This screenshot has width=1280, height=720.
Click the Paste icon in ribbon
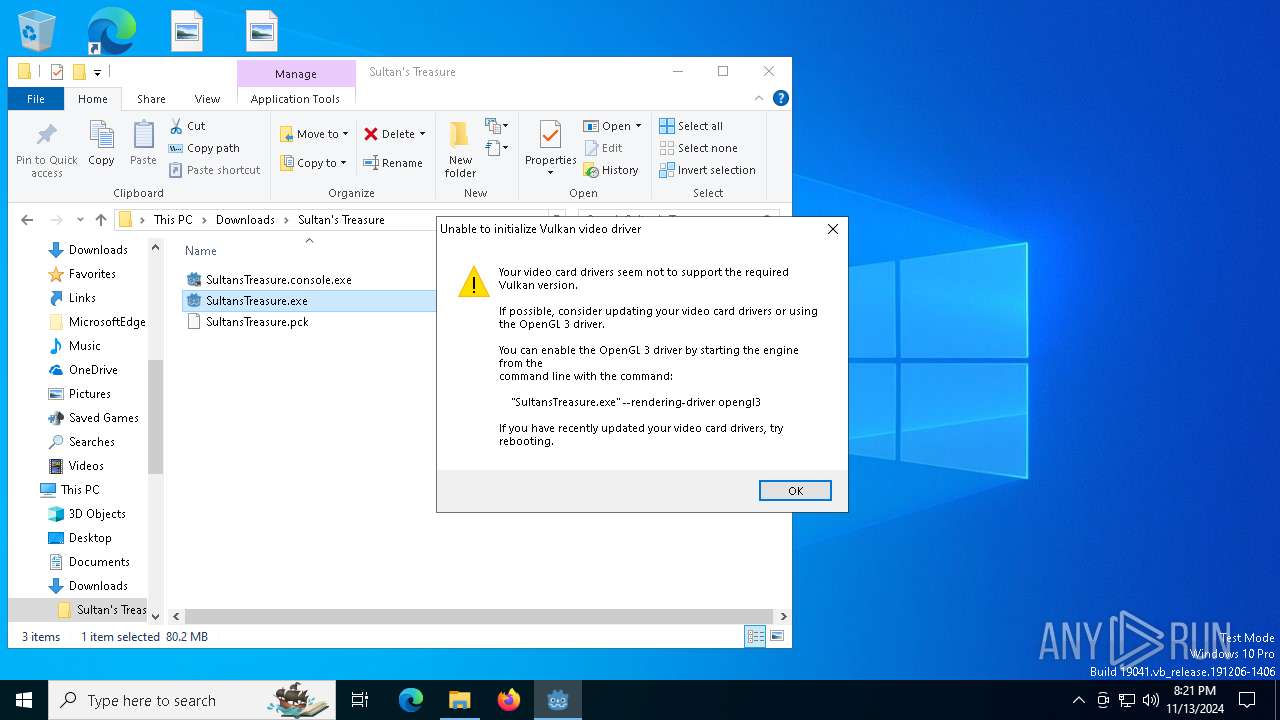144,135
